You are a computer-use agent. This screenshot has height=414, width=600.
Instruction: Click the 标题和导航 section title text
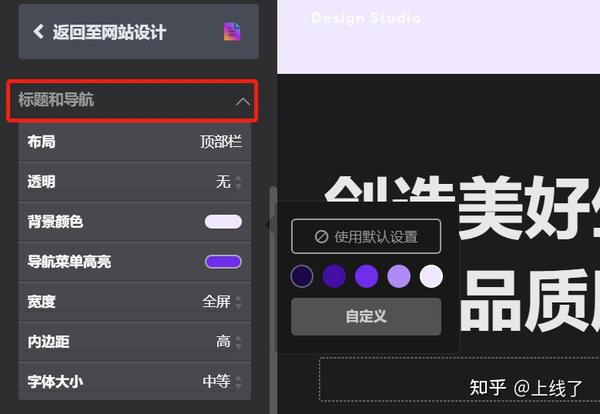[56, 99]
